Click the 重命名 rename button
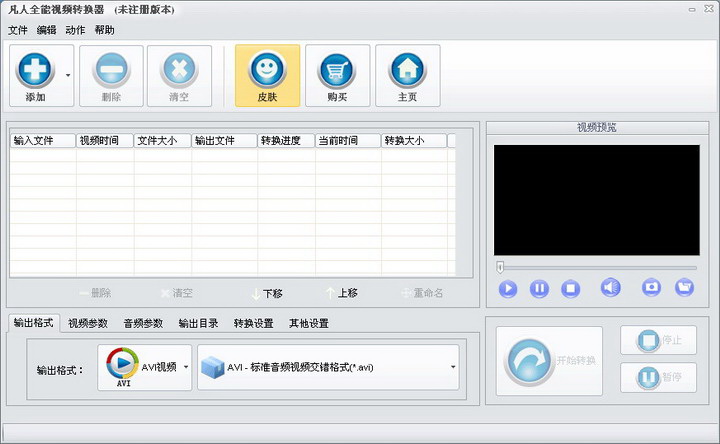 pyautogui.click(x=422, y=293)
